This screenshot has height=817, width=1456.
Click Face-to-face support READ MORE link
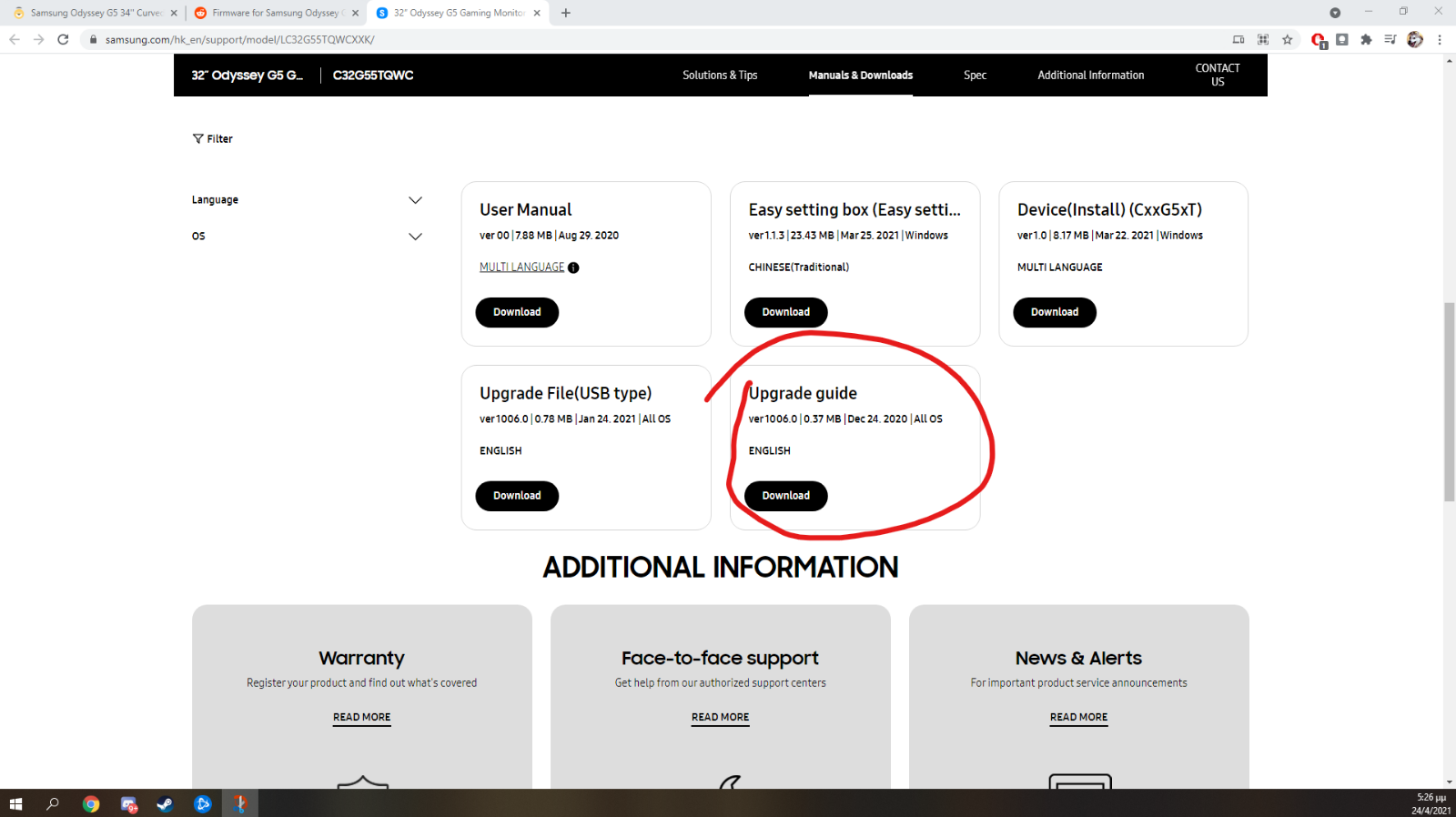720,717
